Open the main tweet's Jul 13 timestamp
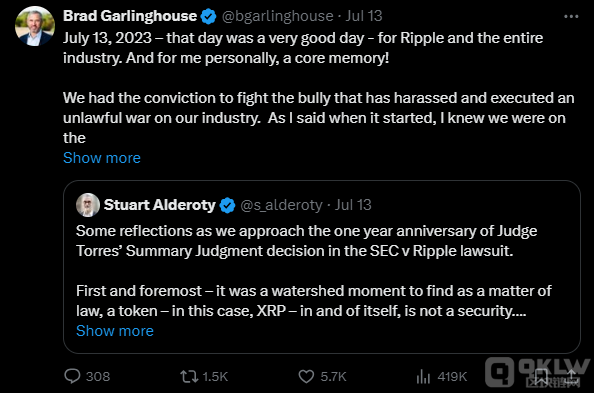 pyautogui.click(x=364, y=16)
